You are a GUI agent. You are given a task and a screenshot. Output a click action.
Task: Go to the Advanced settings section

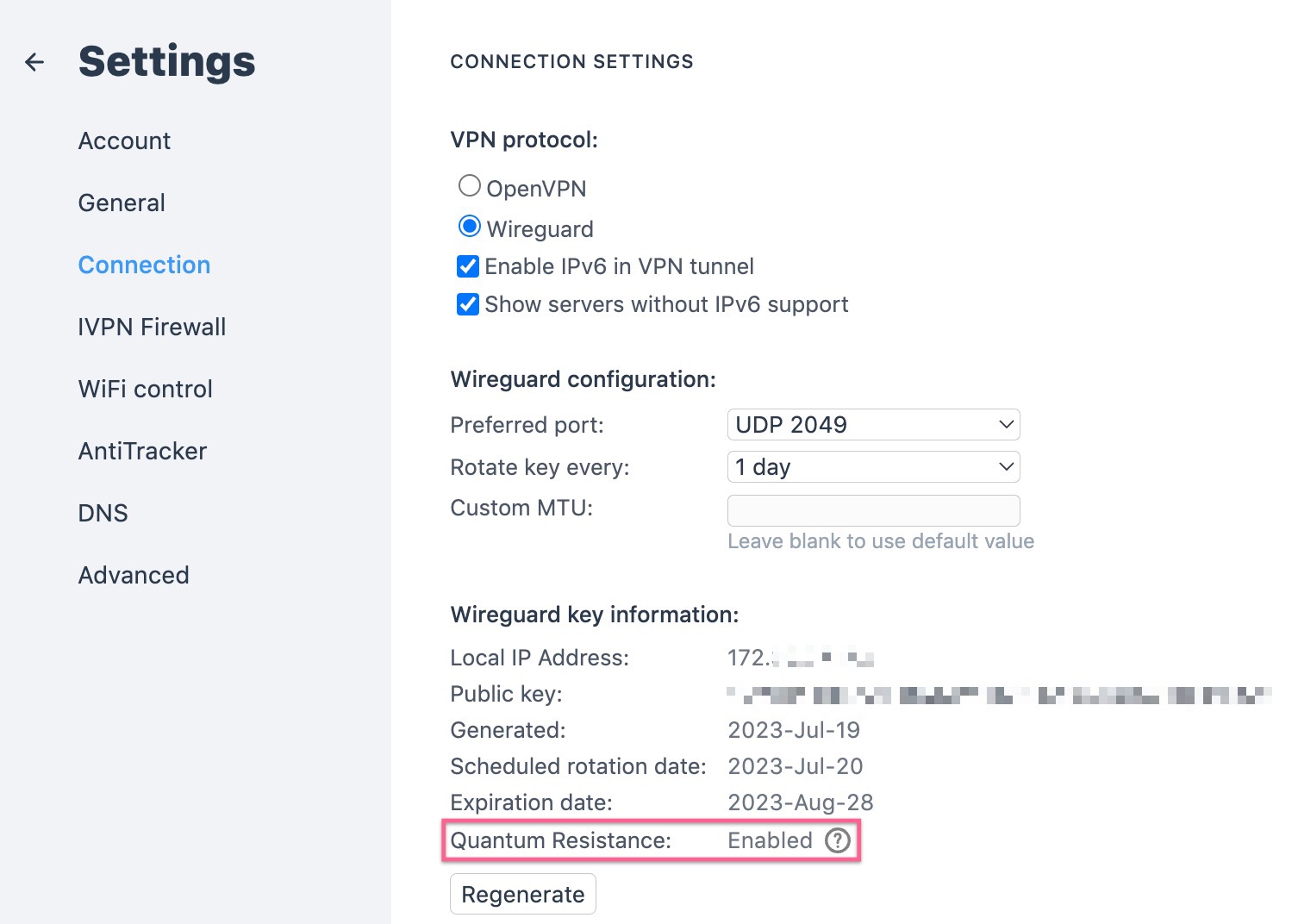click(x=134, y=575)
